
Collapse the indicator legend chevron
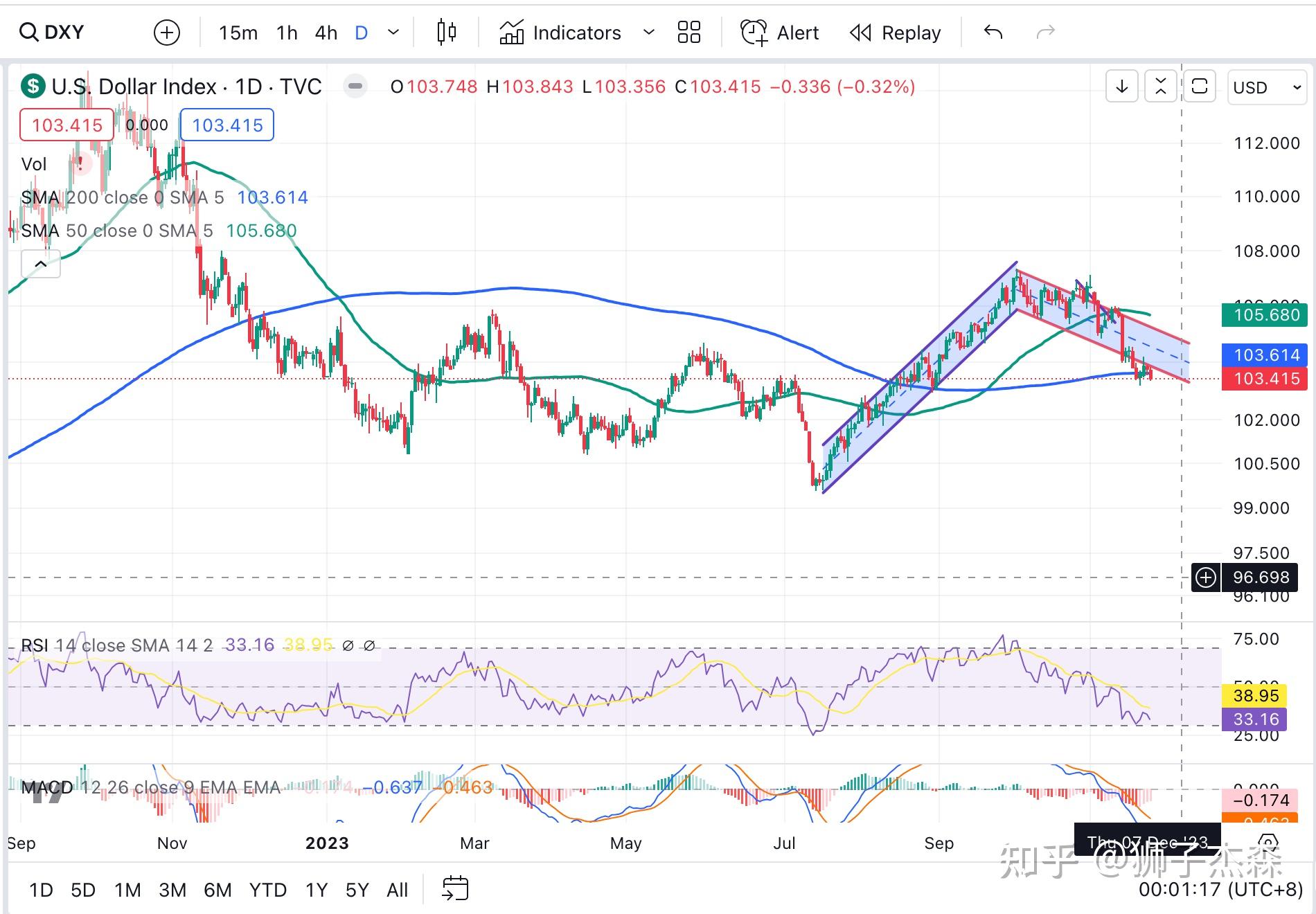41,264
